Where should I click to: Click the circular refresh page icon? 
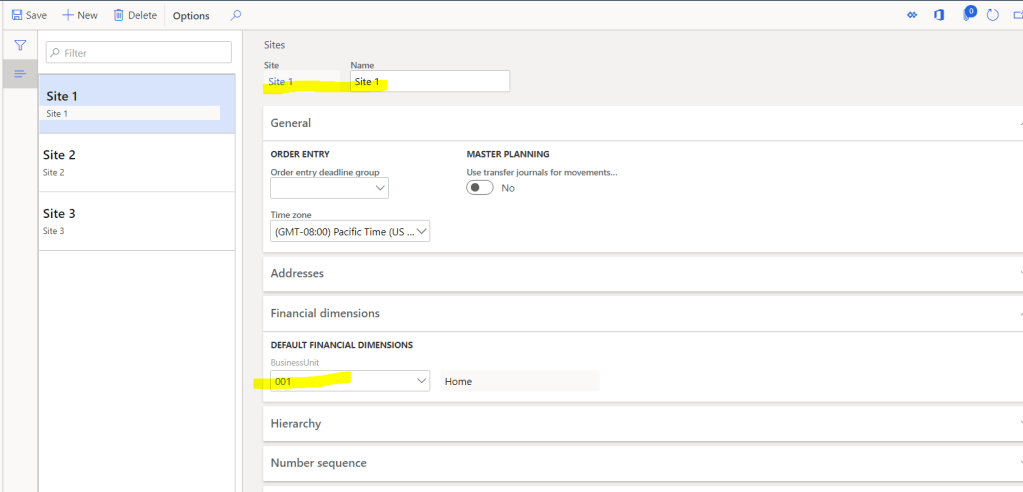[993, 15]
